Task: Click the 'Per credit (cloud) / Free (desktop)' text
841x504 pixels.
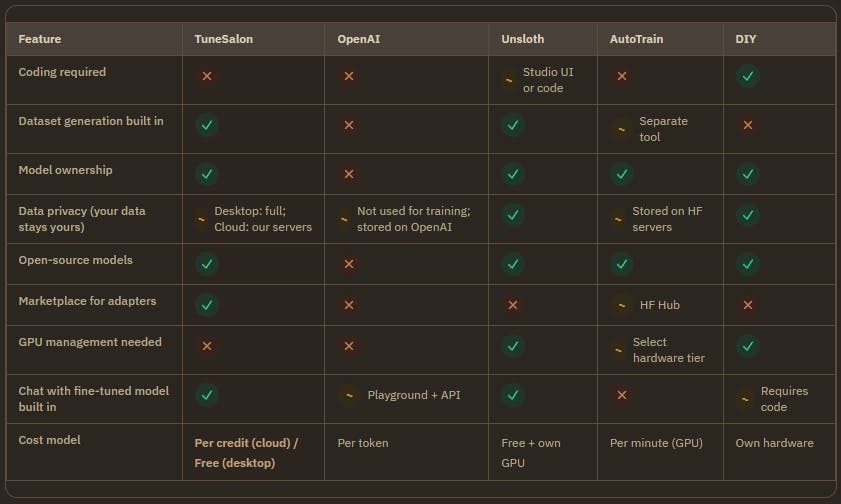Action: tap(247, 453)
